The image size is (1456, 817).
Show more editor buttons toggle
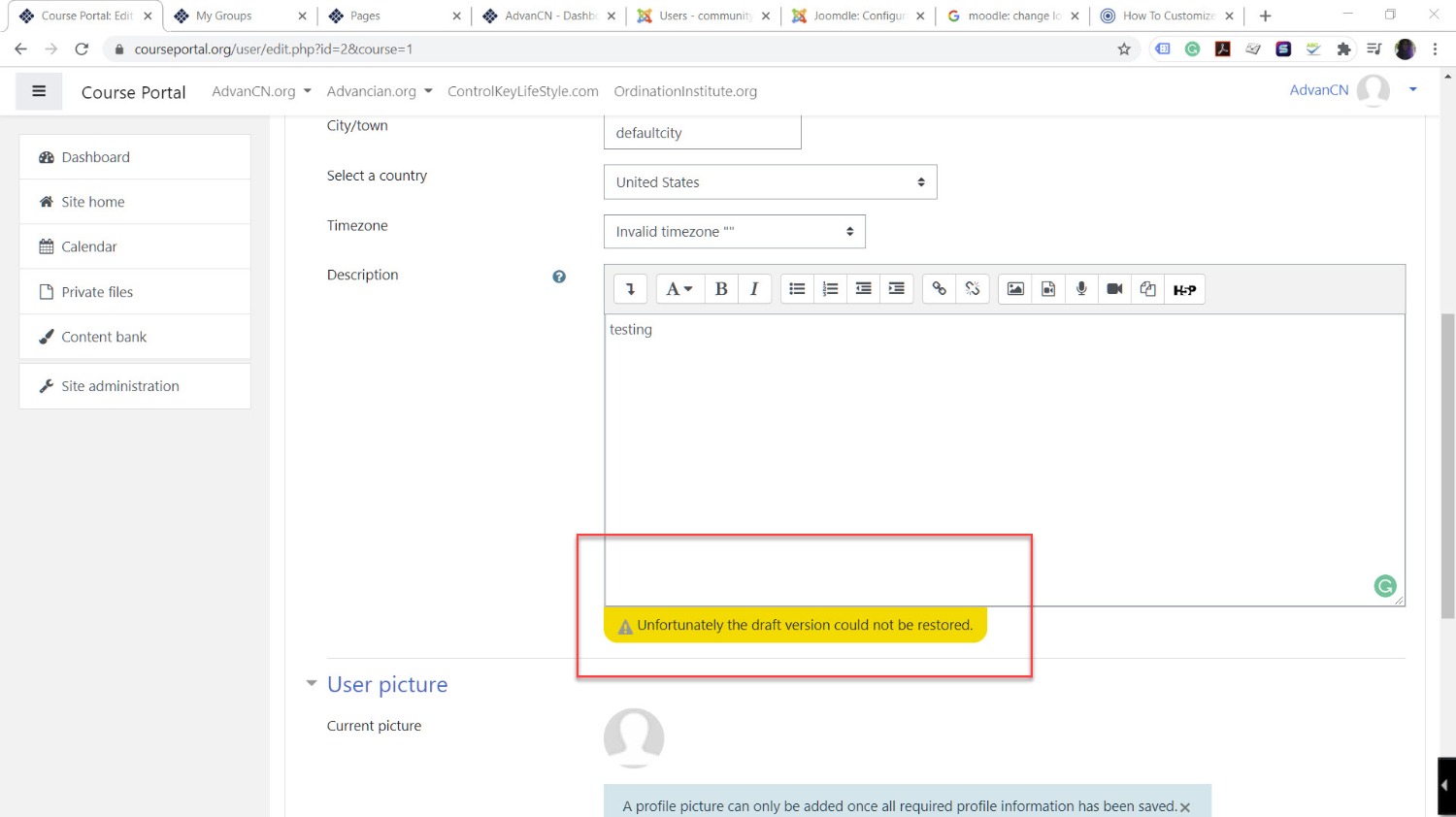click(630, 289)
